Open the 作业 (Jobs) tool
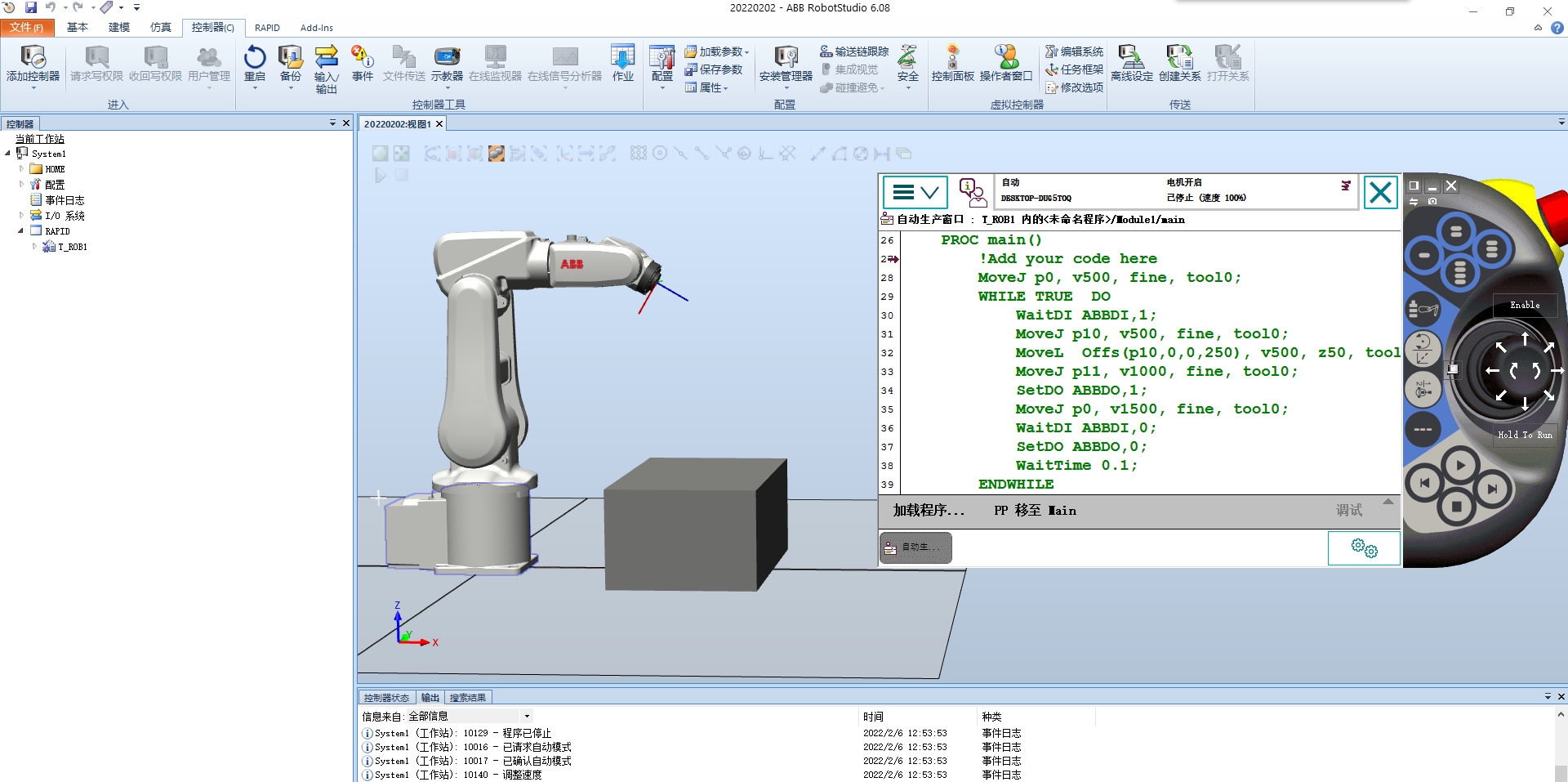The height and width of the screenshot is (782, 1568). click(623, 64)
